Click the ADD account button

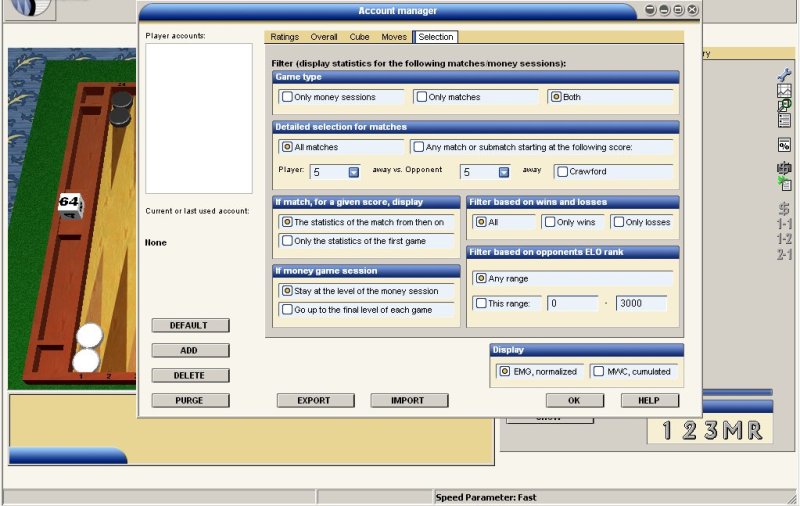click(190, 351)
